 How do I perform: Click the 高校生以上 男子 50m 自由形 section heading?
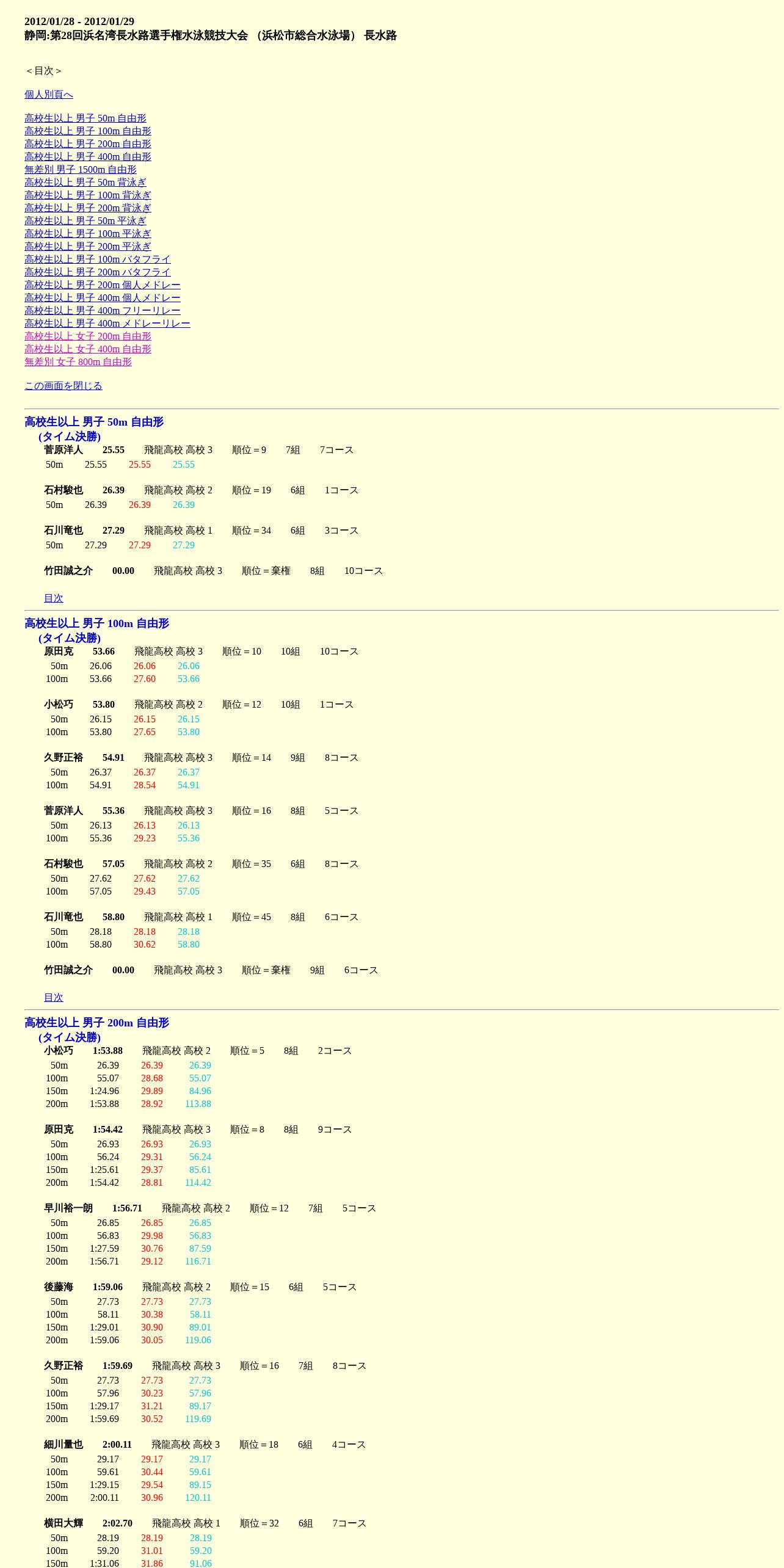pyautogui.click(x=94, y=422)
